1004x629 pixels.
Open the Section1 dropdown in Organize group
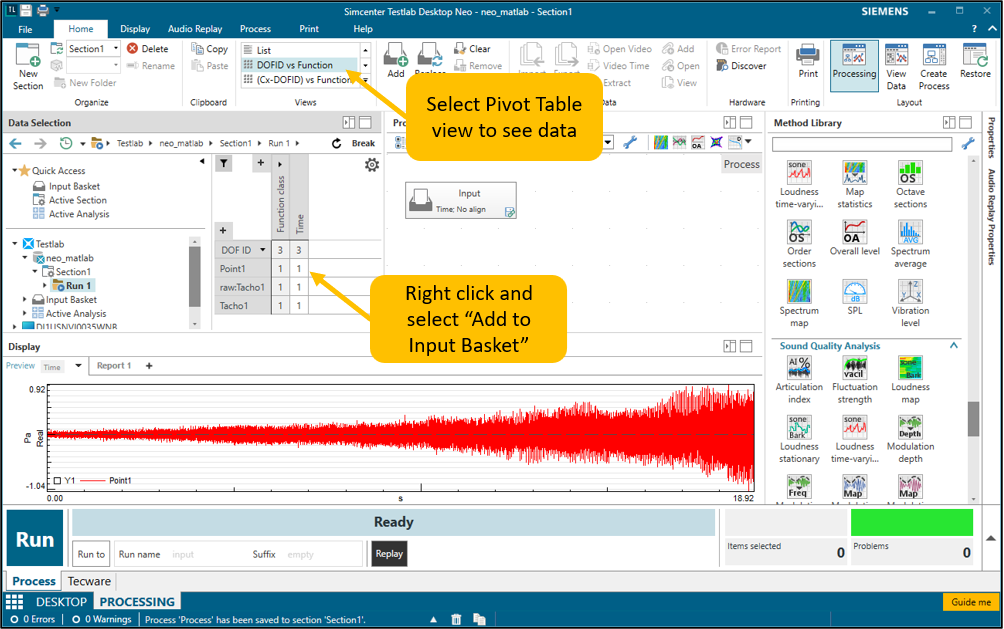click(116, 48)
